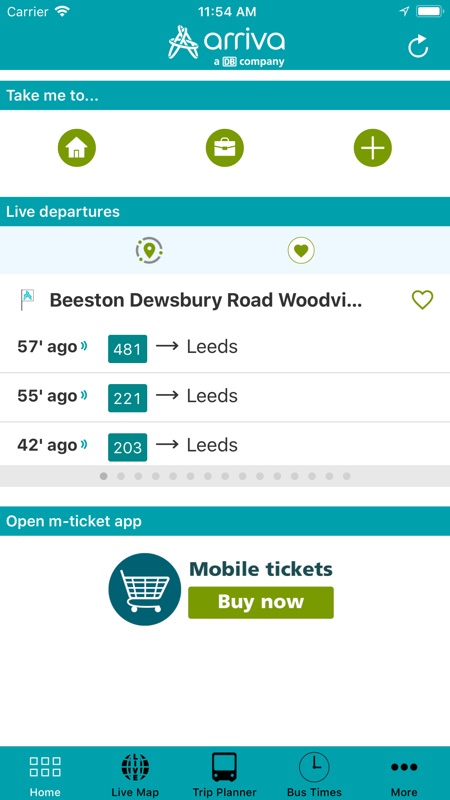Viewport: 450px width, 800px height.
Task: Click the Buy now button
Action: coord(261,603)
